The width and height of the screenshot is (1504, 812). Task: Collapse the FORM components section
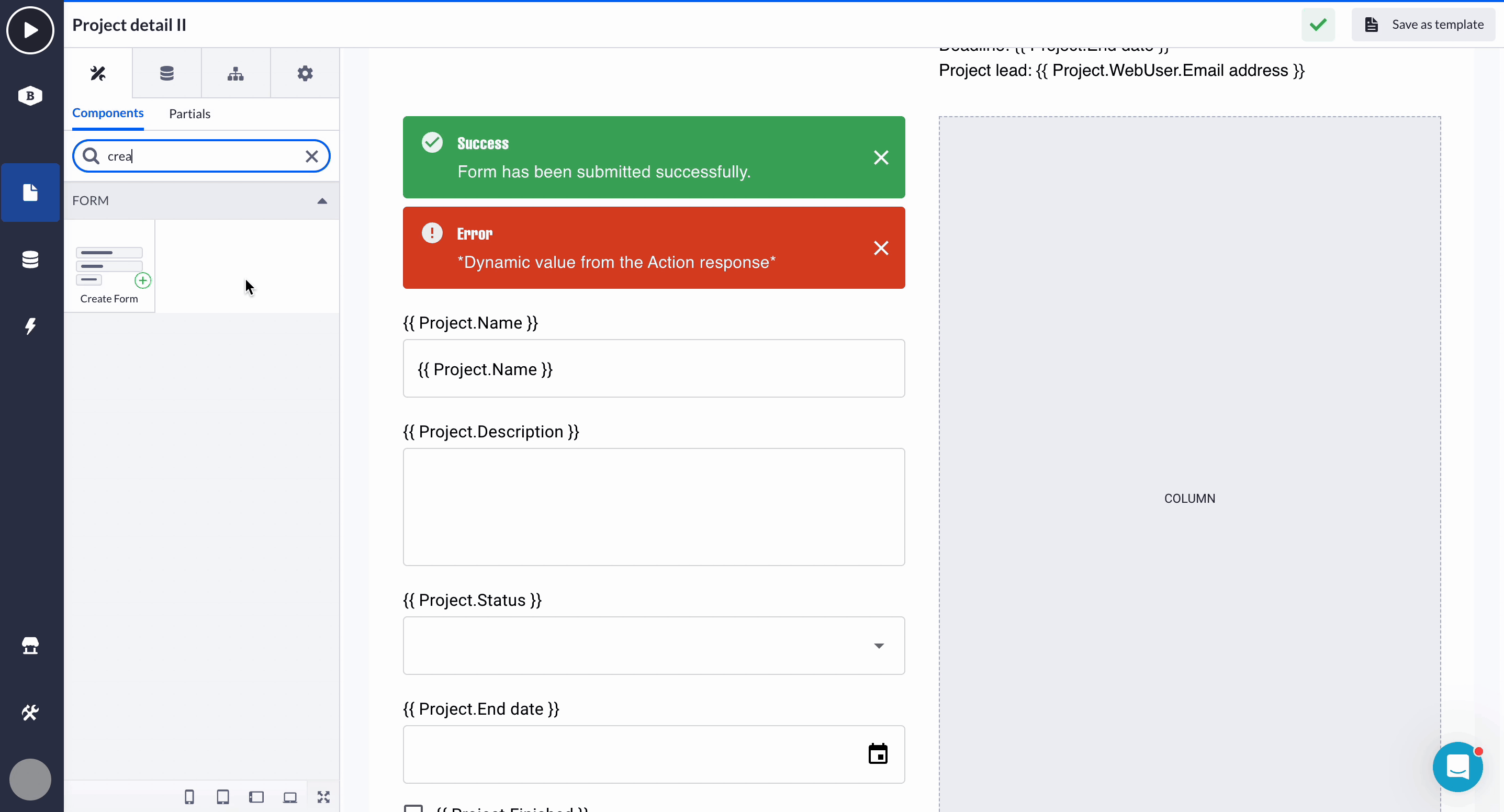click(x=322, y=201)
